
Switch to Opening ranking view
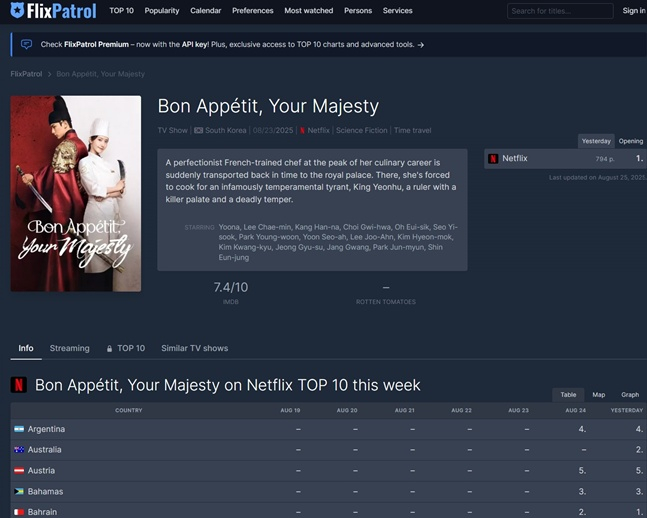pyautogui.click(x=631, y=141)
